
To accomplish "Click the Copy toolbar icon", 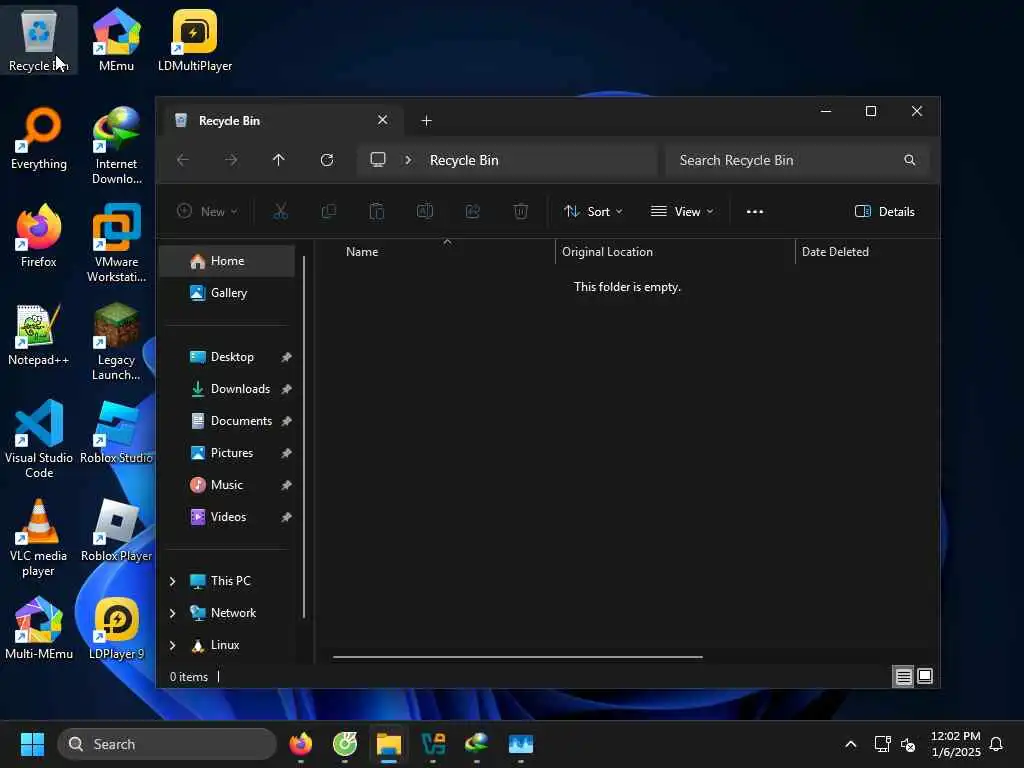I will 328,212.
